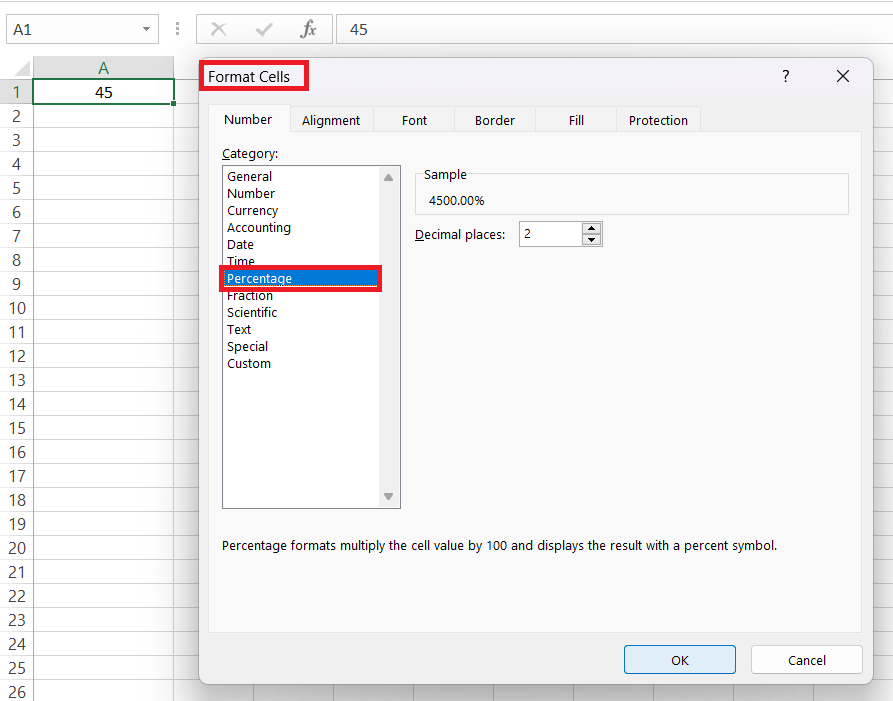
Task: Confirm with the OK button
Action: tap(679, 660)
